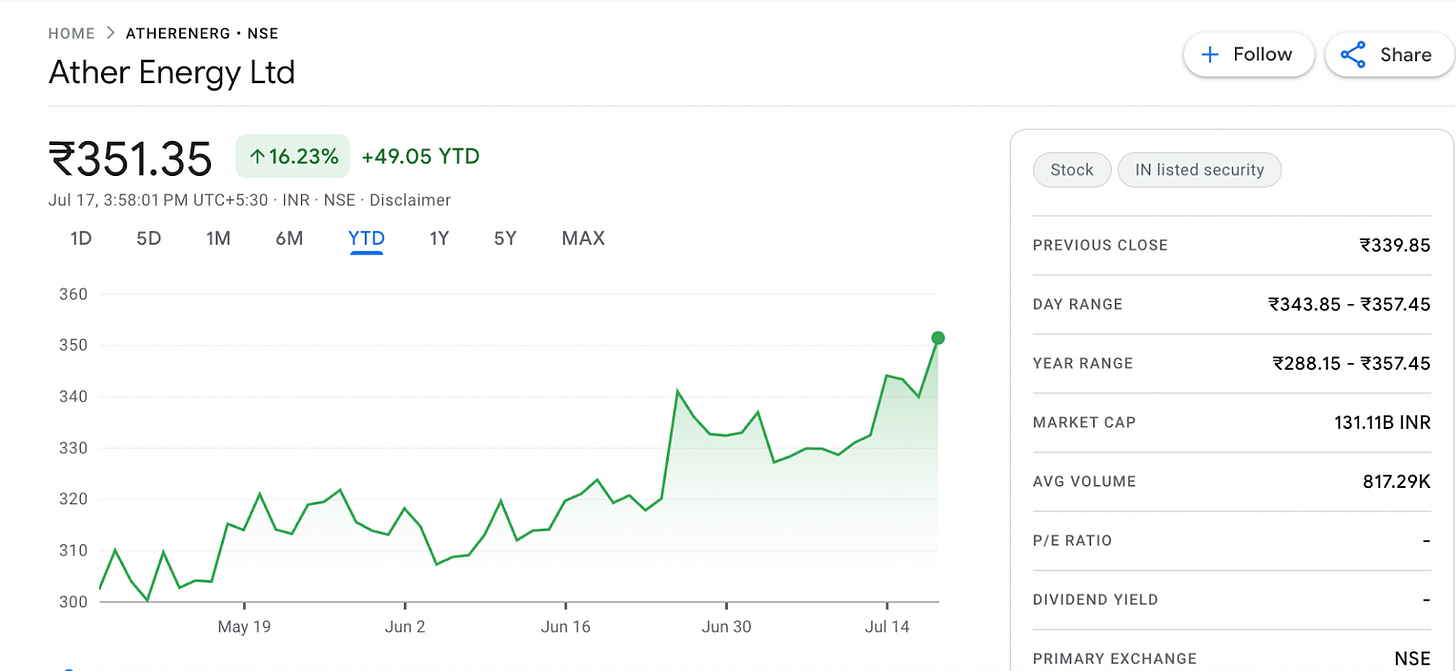The height and width of the screenshot is (671, 1456).
Task: Click the green endpoint dot on chart
Action: pyautogui.click(x=938, y=338)
